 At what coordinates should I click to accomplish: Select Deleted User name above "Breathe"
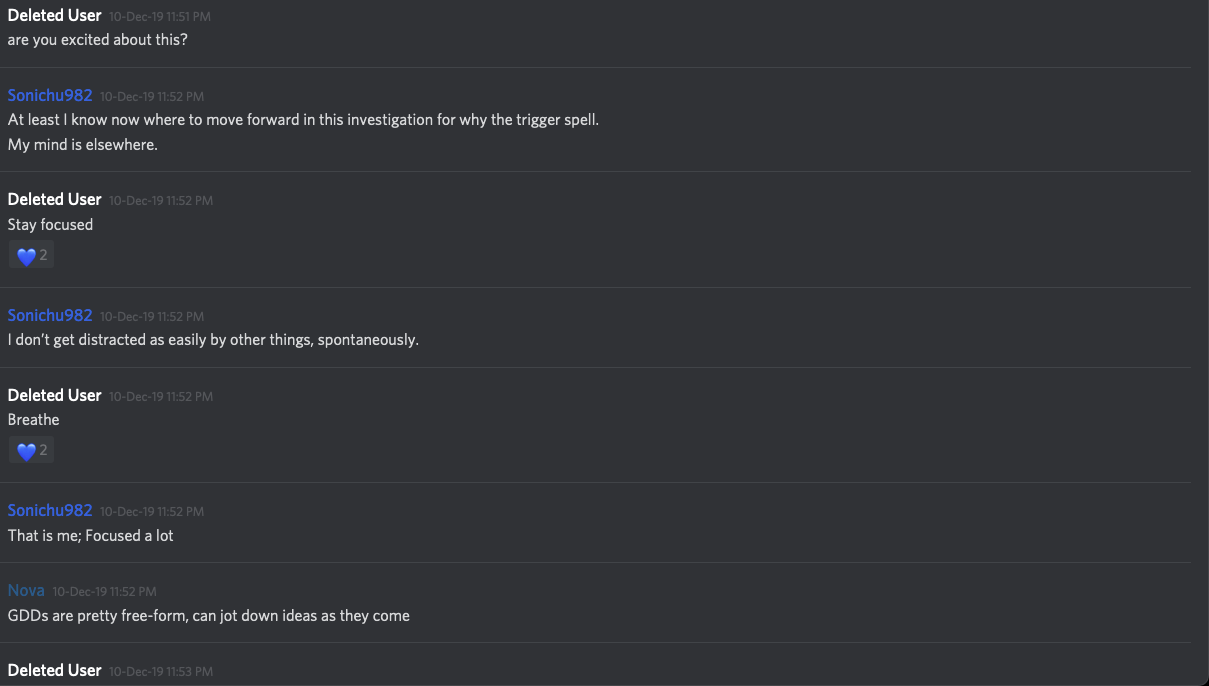click(54, 395)
